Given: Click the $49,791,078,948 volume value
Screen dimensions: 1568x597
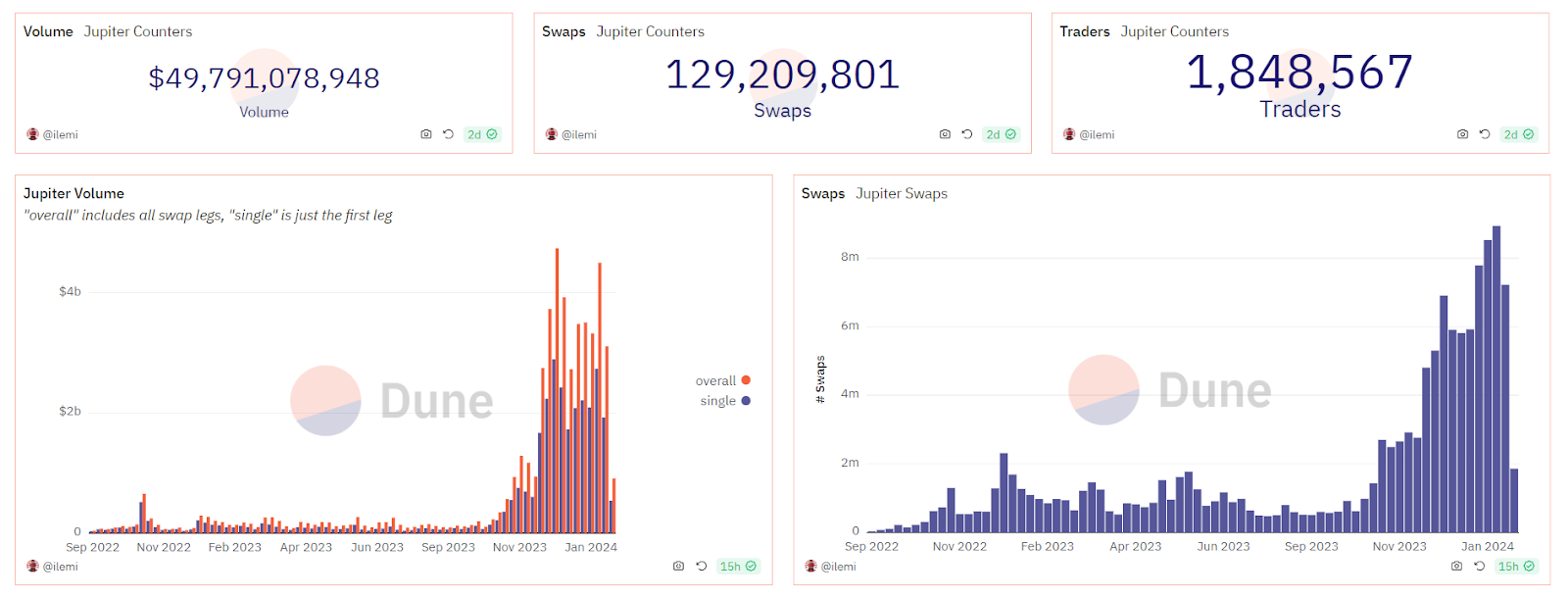Looking at the screenshot, I should (264, 77).
